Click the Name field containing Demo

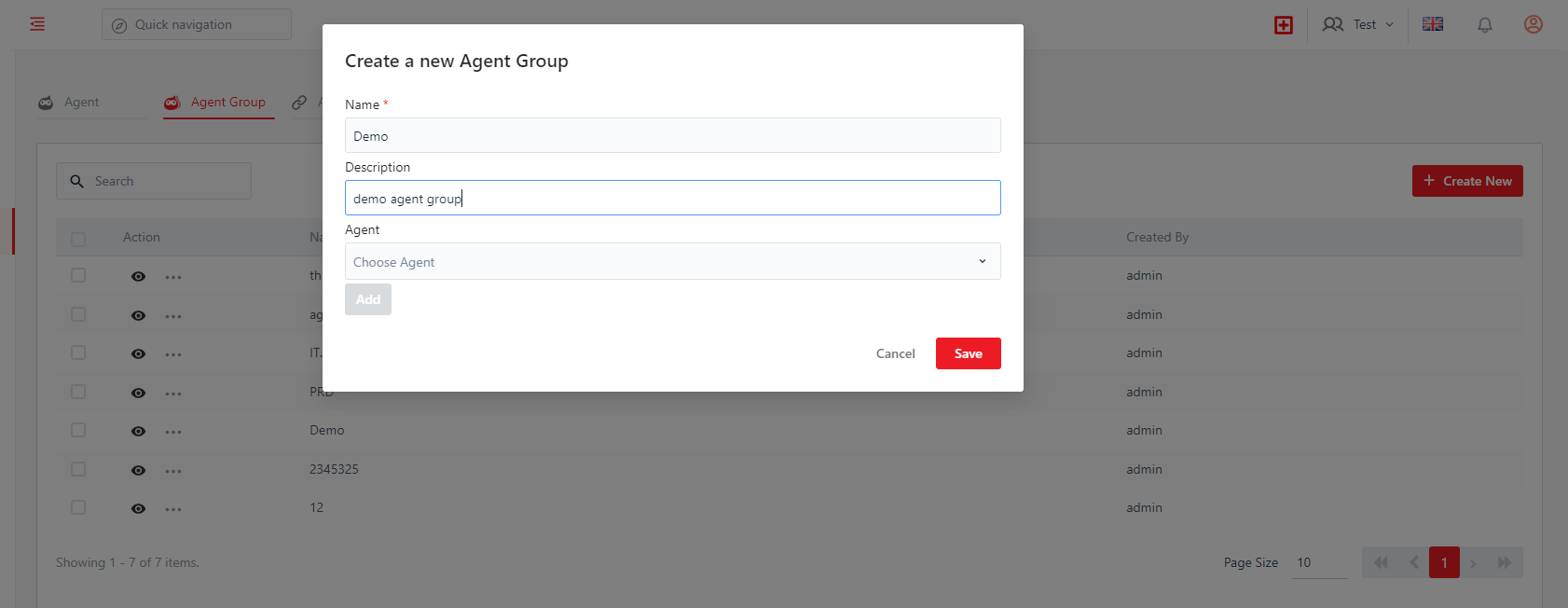(673, 135)
